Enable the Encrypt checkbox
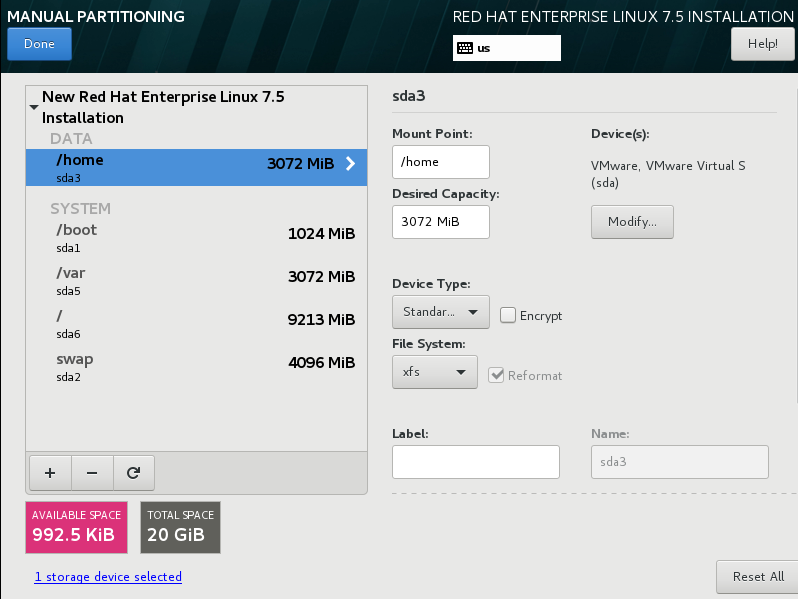The width and height of the screenshot is (798, 599). [507, 316]
